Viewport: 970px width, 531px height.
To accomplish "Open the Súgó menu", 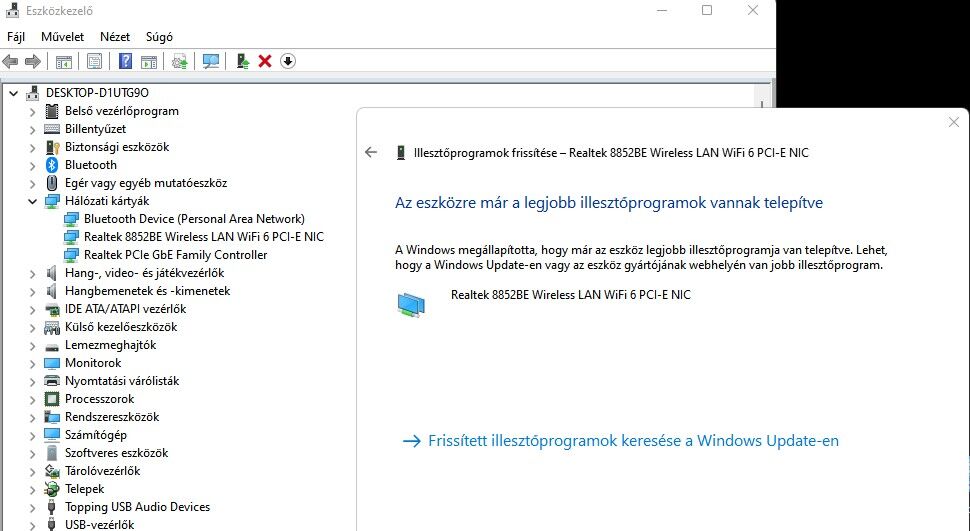I will point(159,37).
